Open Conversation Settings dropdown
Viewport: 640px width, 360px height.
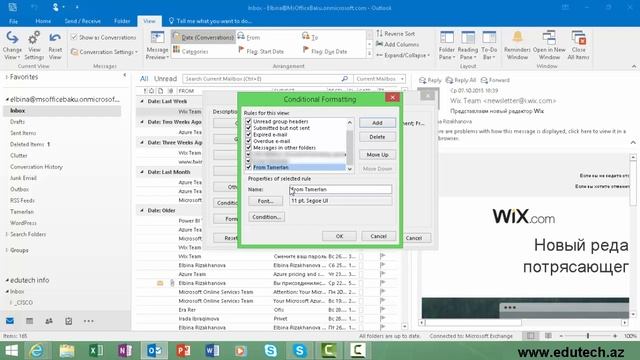point(104,52)
